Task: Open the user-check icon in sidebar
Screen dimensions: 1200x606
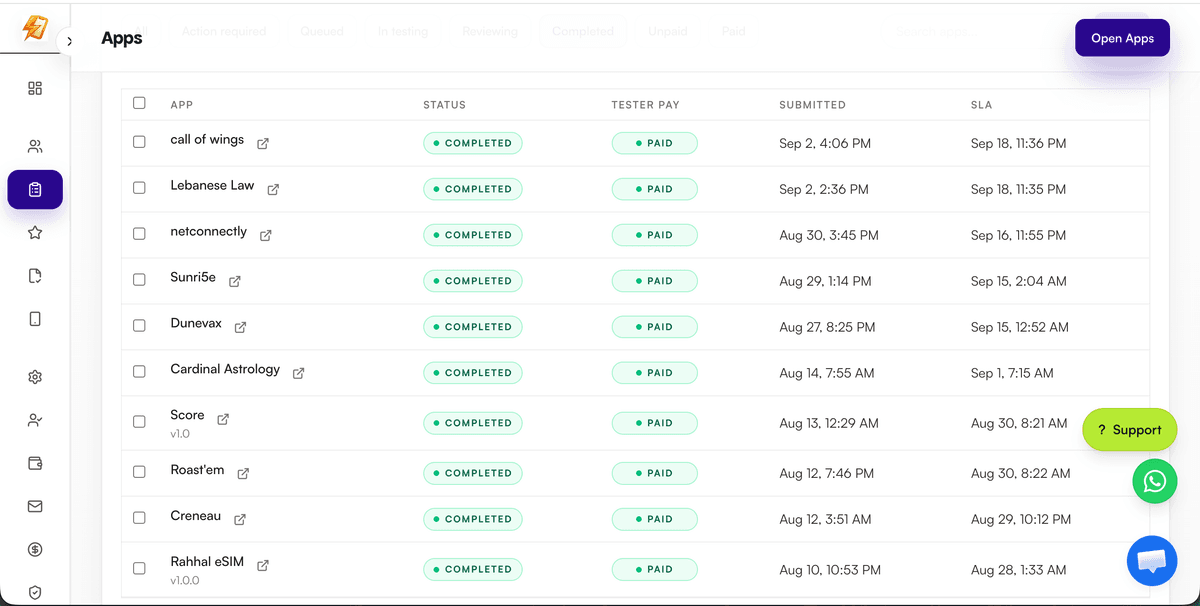Action: click(x=35, y=420)
